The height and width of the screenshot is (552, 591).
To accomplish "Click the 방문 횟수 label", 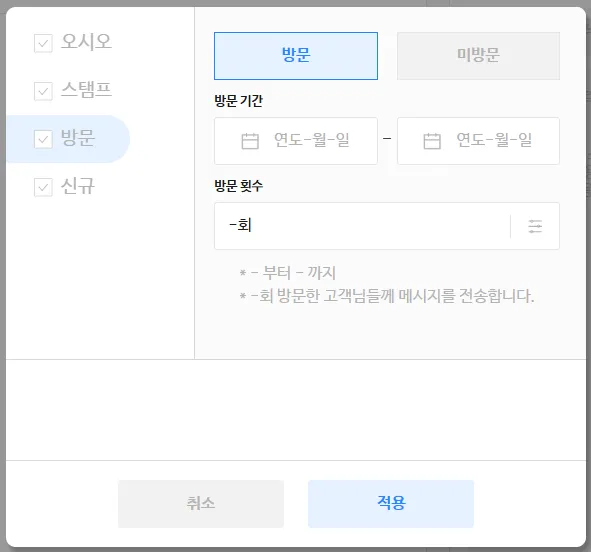I will tap(239, 186).
